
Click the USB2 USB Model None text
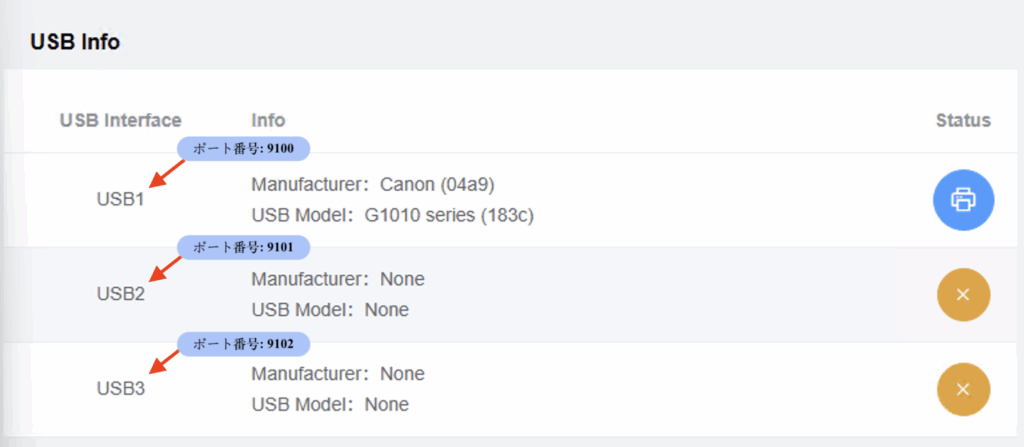[x=386, y=310]
